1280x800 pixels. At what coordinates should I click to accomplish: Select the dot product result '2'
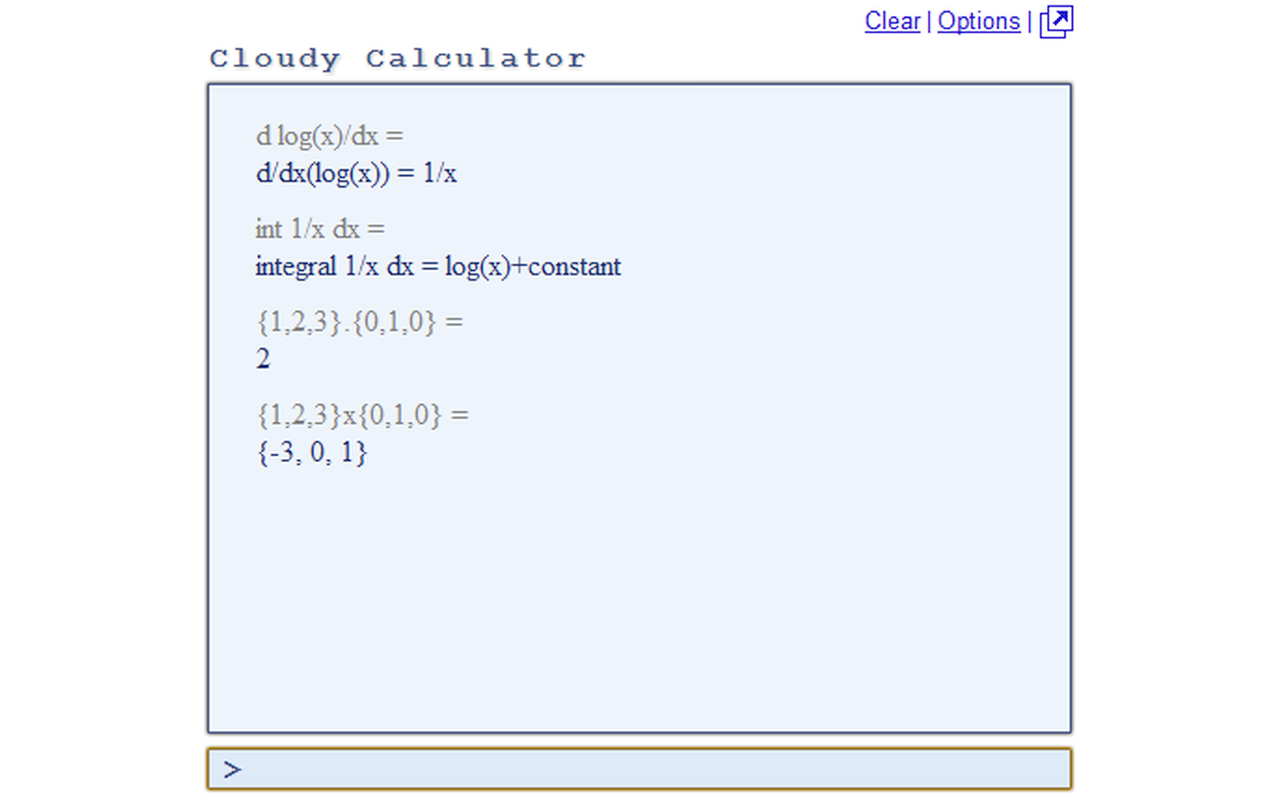263,359
